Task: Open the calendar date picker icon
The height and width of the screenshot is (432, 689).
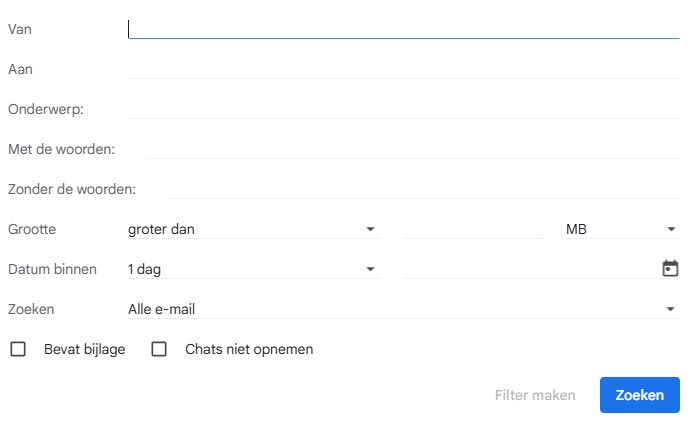Action: click(670, 269)
